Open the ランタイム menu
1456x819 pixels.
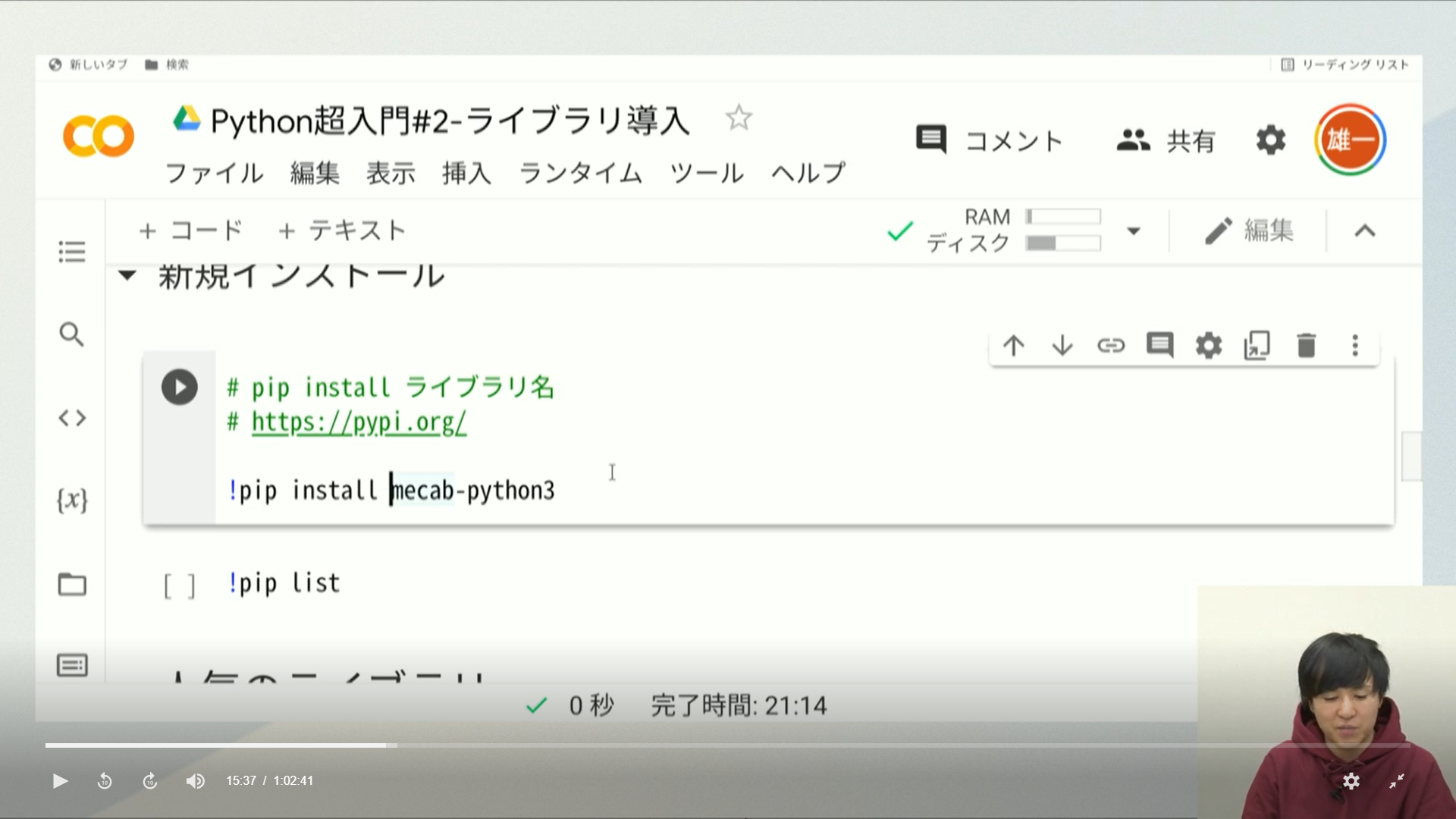(x=580, y=174)
